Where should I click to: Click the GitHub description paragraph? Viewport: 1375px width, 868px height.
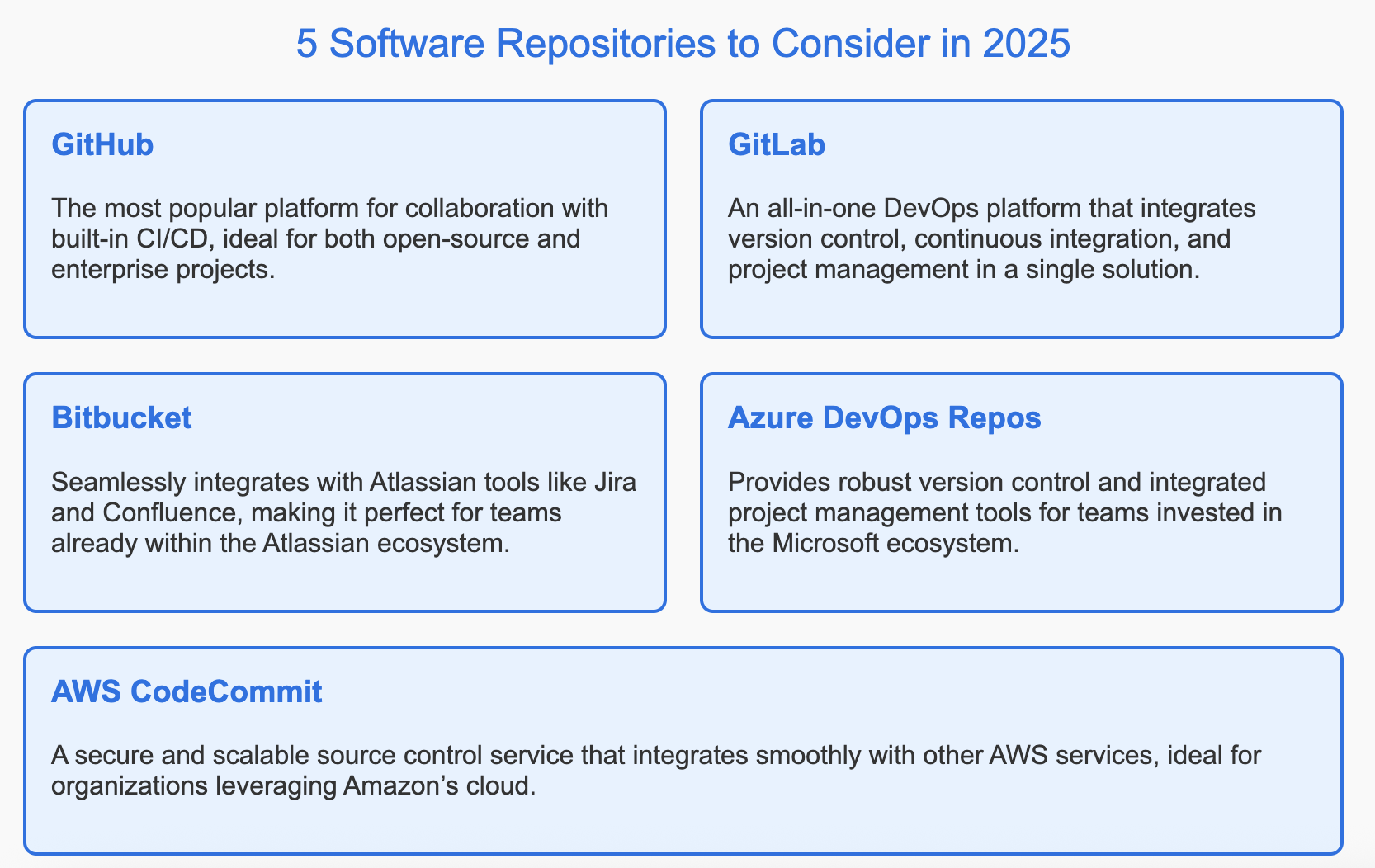coord(330,238)
